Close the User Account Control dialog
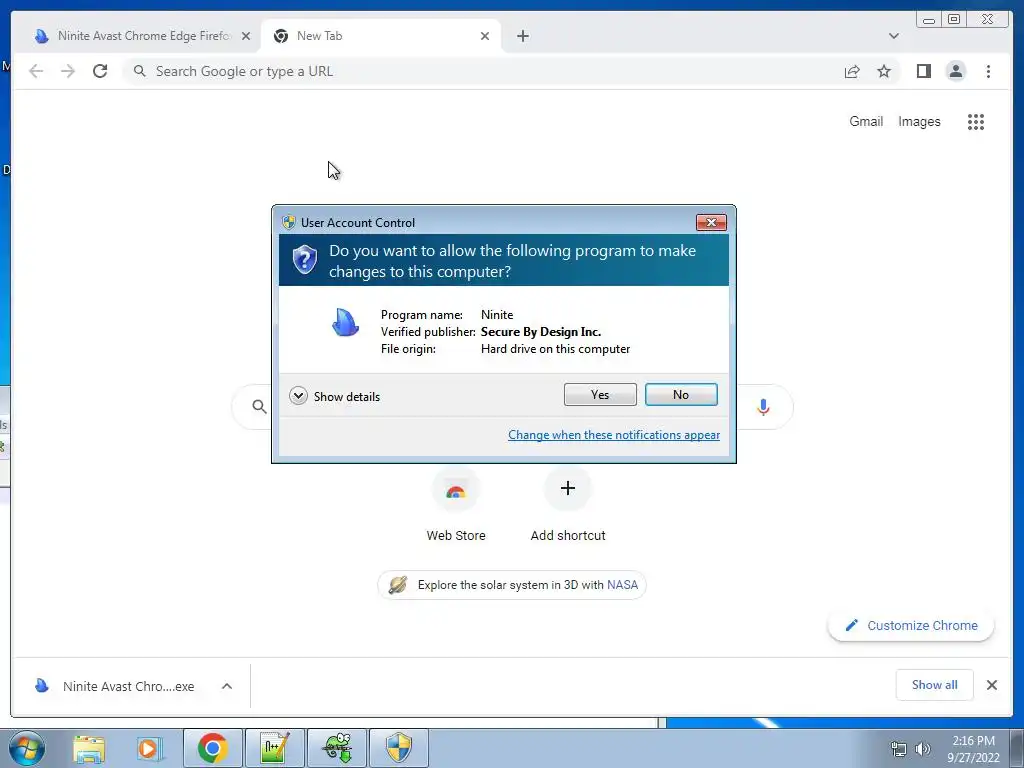Image resolution: width=1024 pixels, height=768 pixels. tap(711, 223)
